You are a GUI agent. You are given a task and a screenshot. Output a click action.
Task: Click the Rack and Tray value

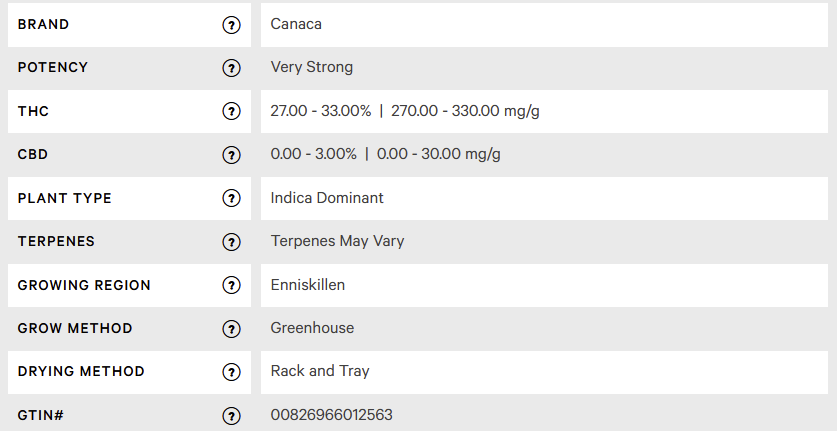(x=320, y=371)
